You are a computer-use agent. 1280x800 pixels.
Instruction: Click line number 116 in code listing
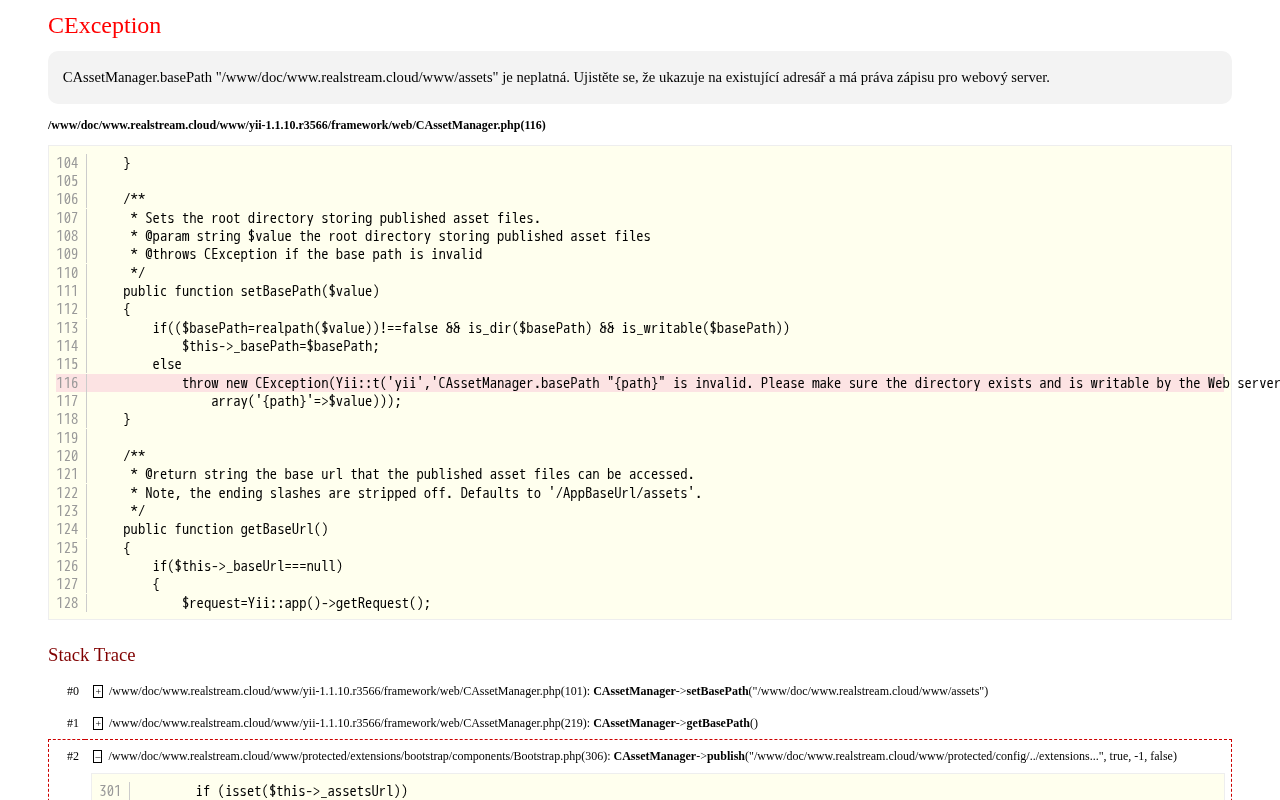click(x=67, y=383)
